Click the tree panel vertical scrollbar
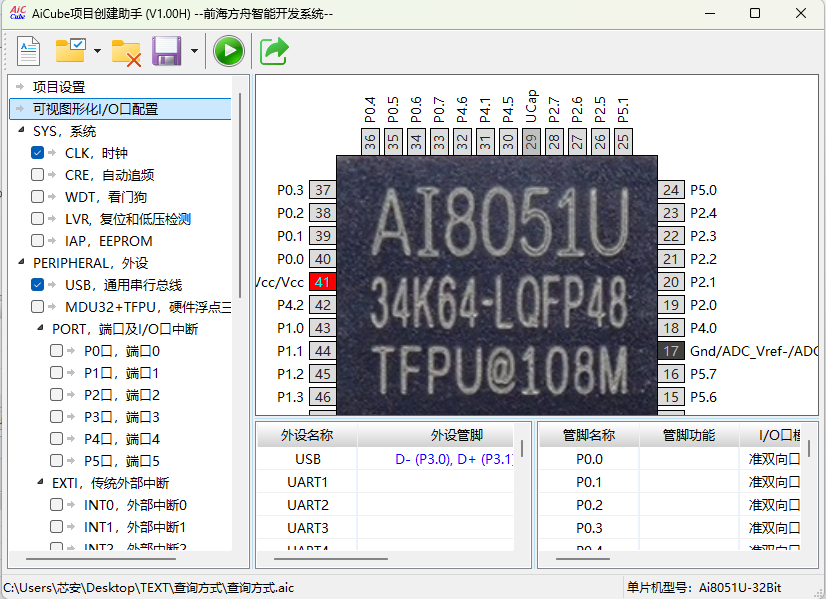 [240, 196]
